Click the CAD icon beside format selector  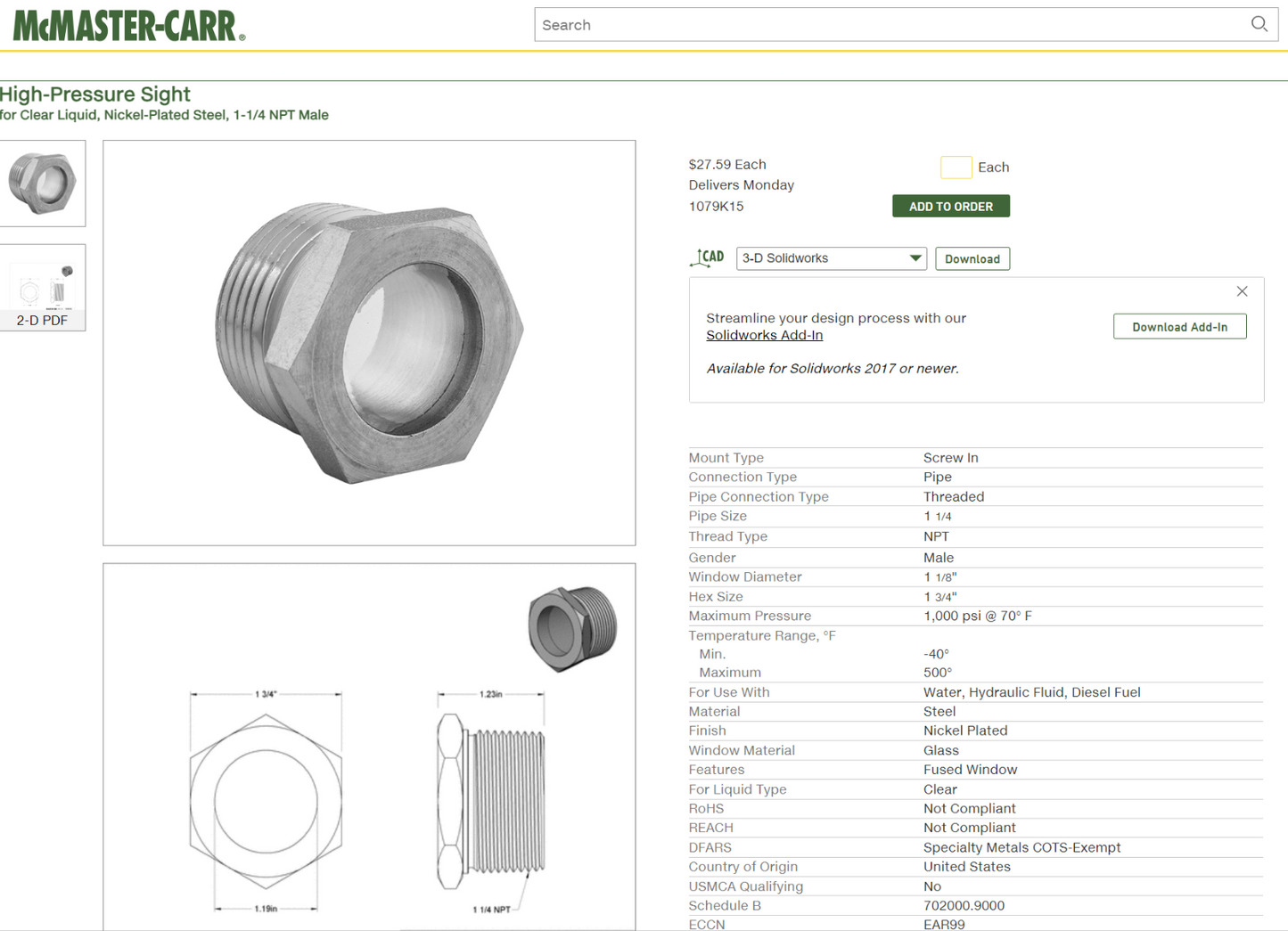(x=707, y=258)
